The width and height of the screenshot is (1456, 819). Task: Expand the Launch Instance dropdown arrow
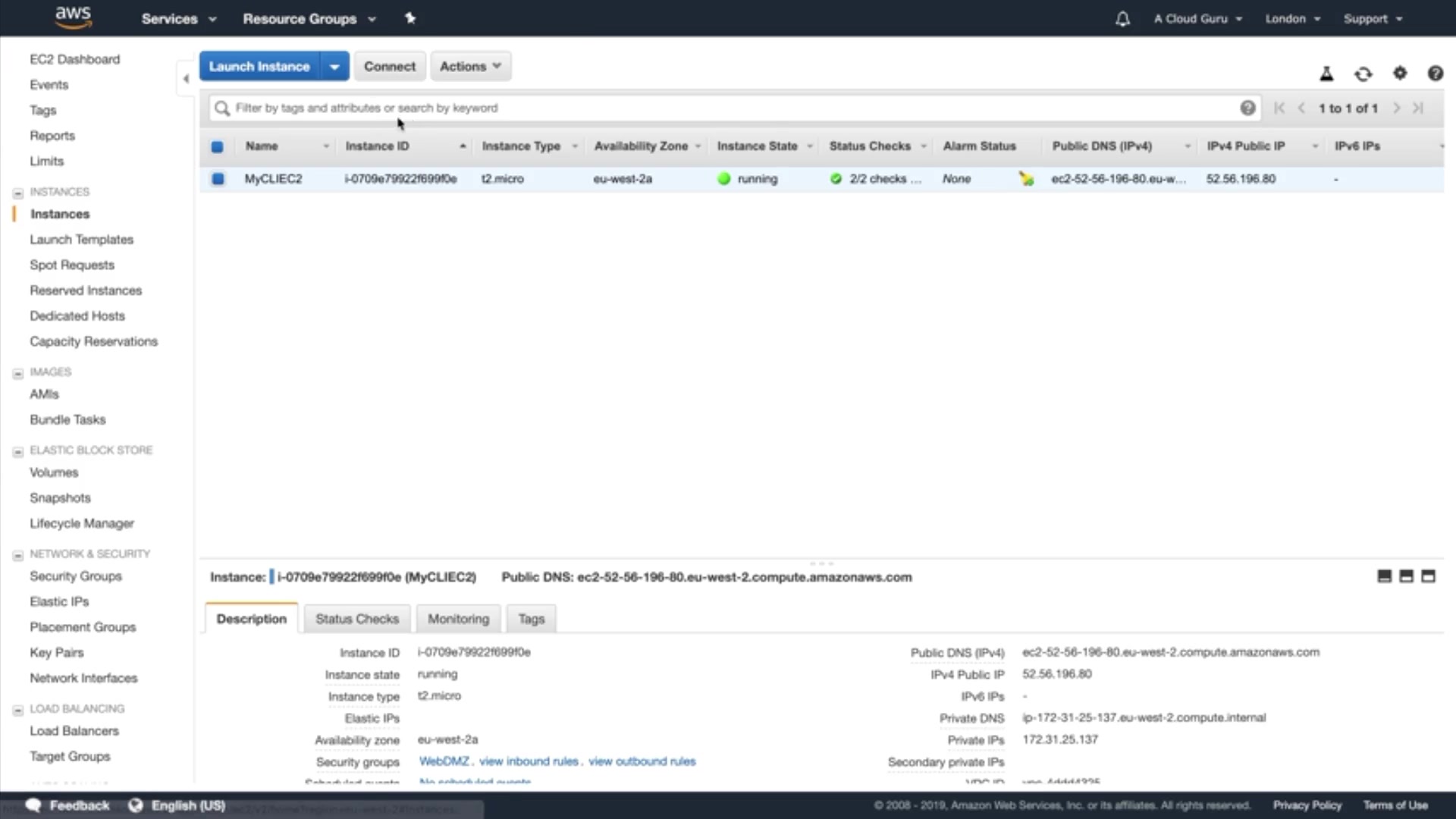[334, 67]
